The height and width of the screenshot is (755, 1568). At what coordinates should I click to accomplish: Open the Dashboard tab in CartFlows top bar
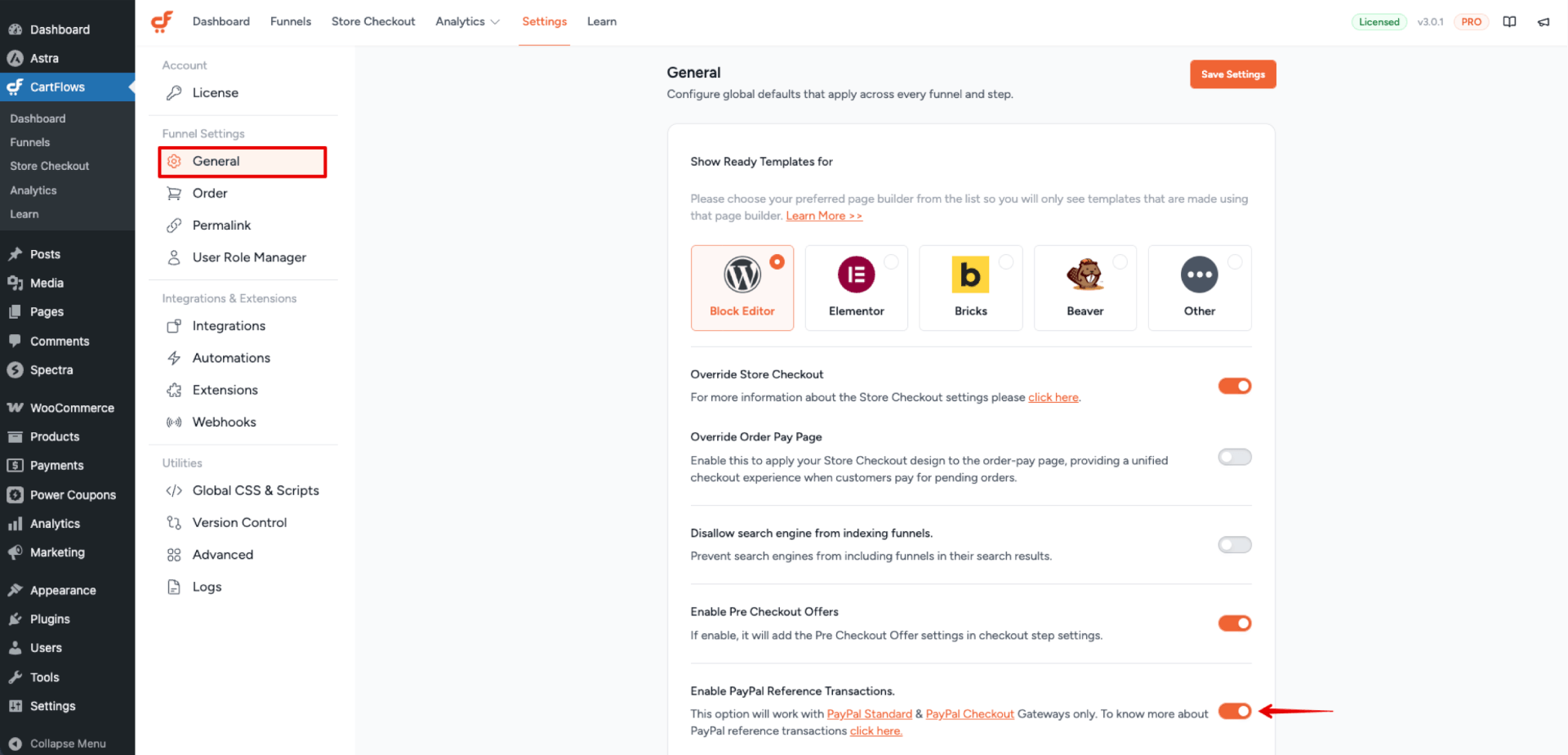click(221, 22)
